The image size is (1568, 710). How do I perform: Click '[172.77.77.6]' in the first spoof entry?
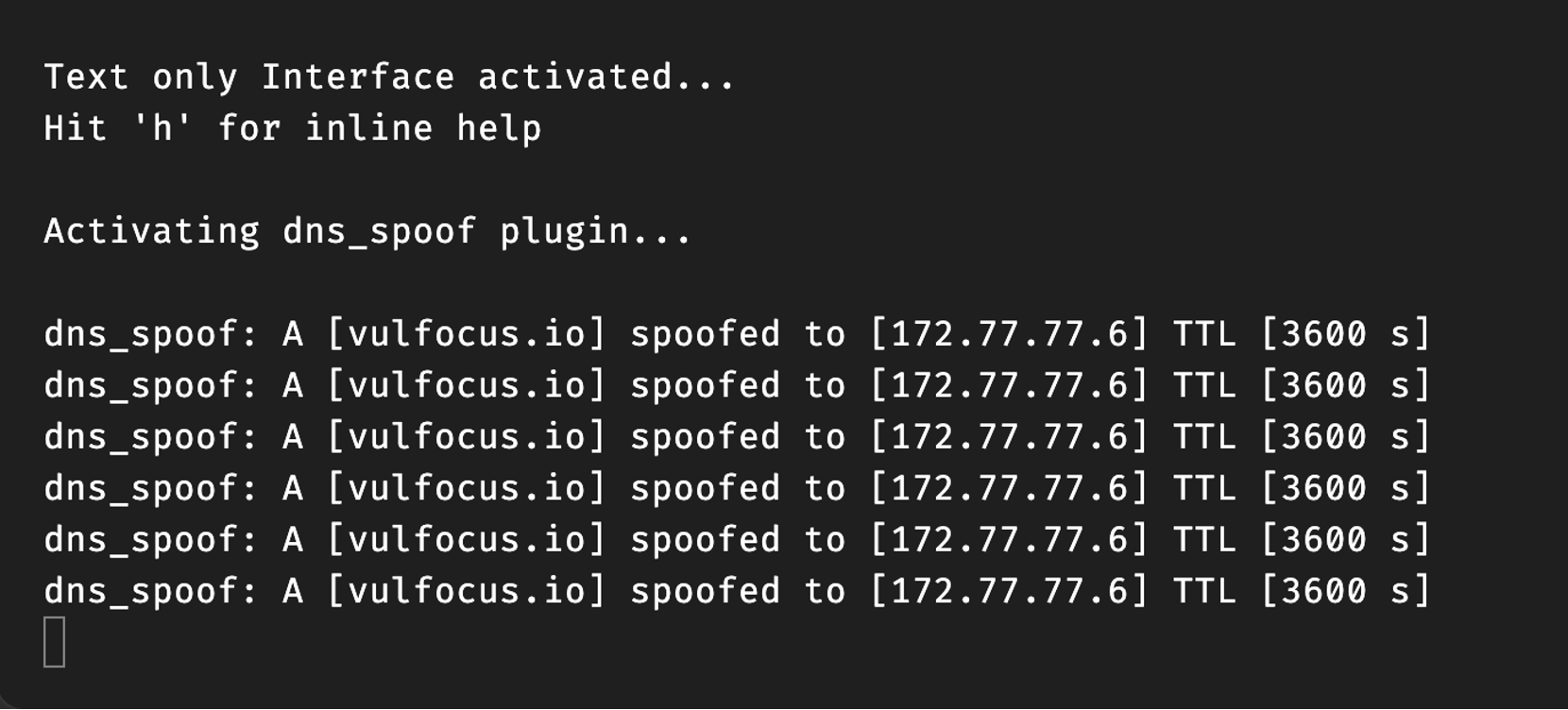pyautogui.click(x=1009, y=334)
